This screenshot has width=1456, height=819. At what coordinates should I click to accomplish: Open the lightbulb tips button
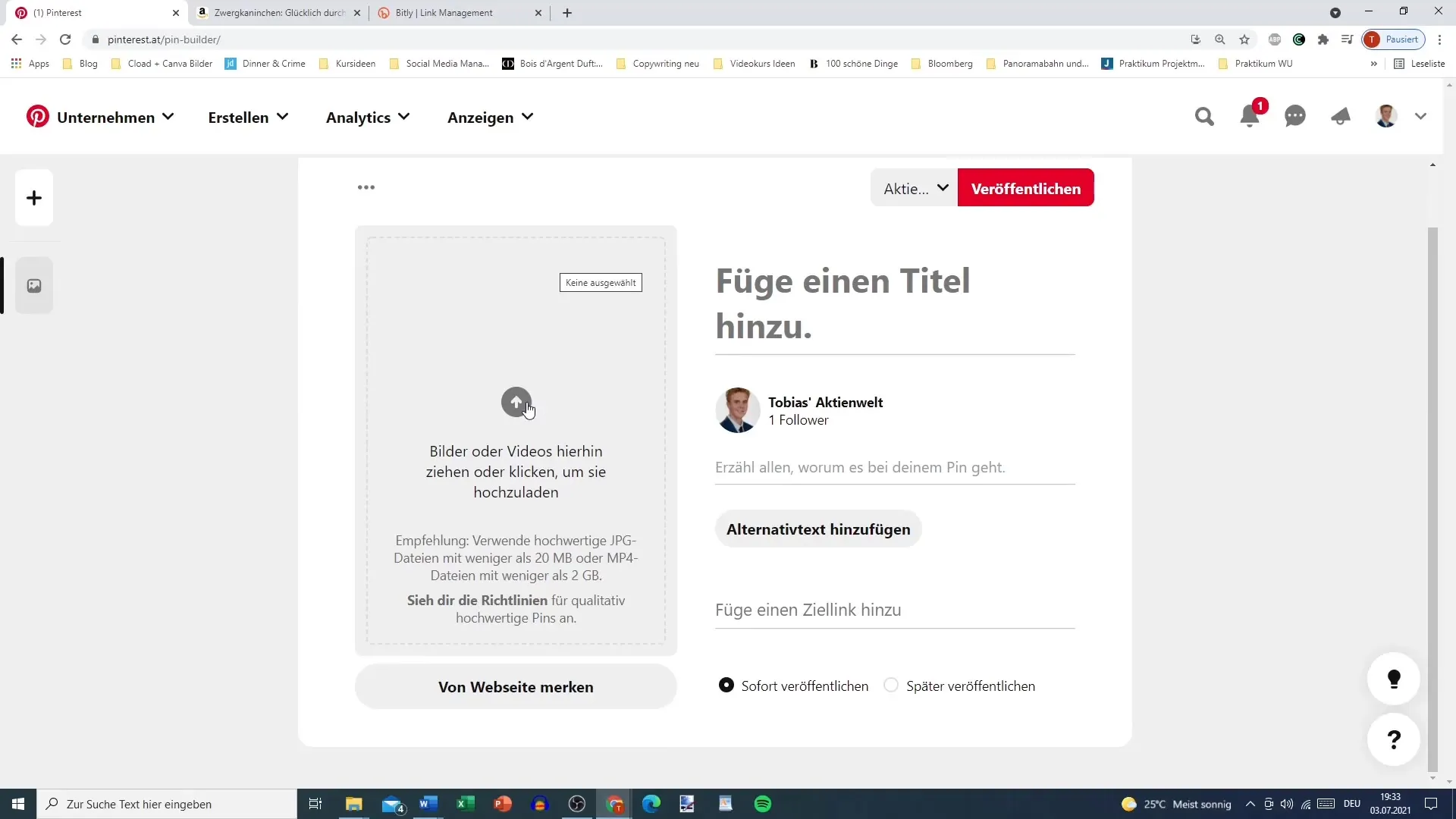[1394, 679]
